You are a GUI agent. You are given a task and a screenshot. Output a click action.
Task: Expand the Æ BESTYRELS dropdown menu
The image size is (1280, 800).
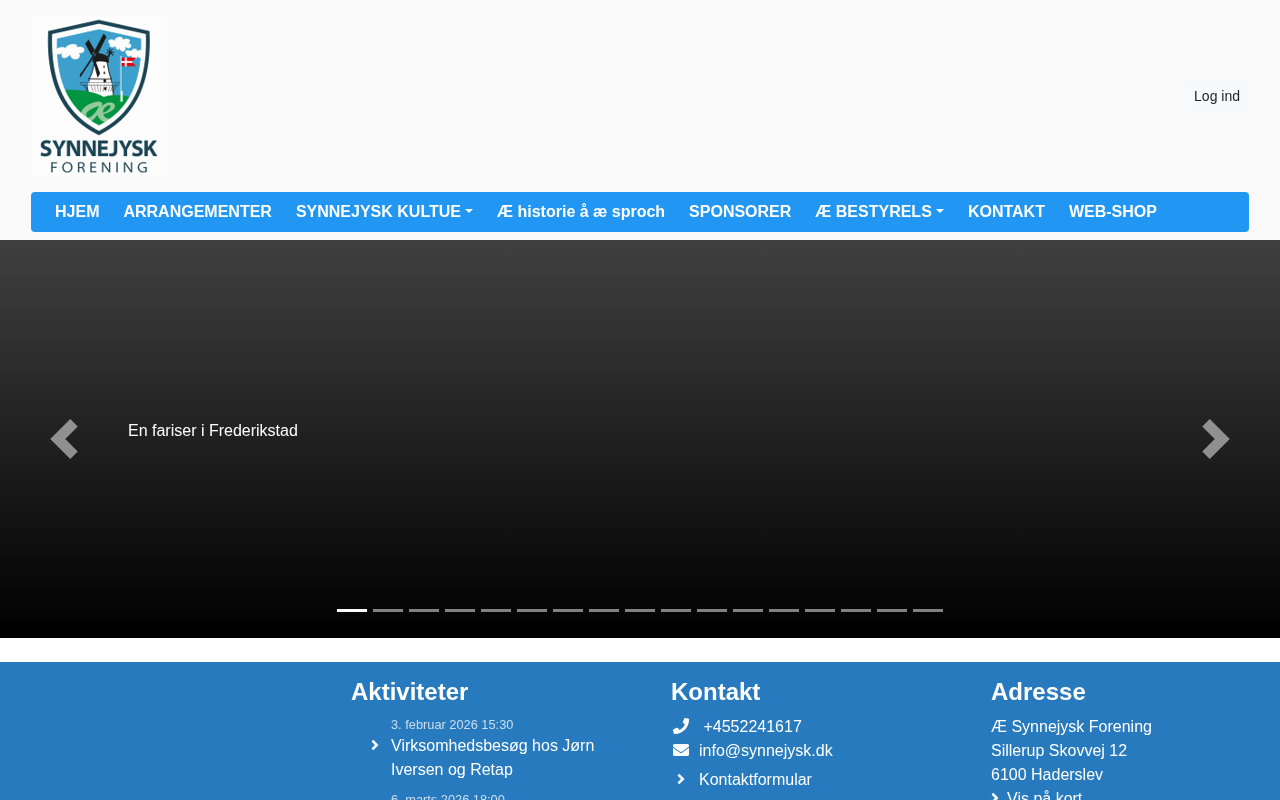(x=879, y=212)
